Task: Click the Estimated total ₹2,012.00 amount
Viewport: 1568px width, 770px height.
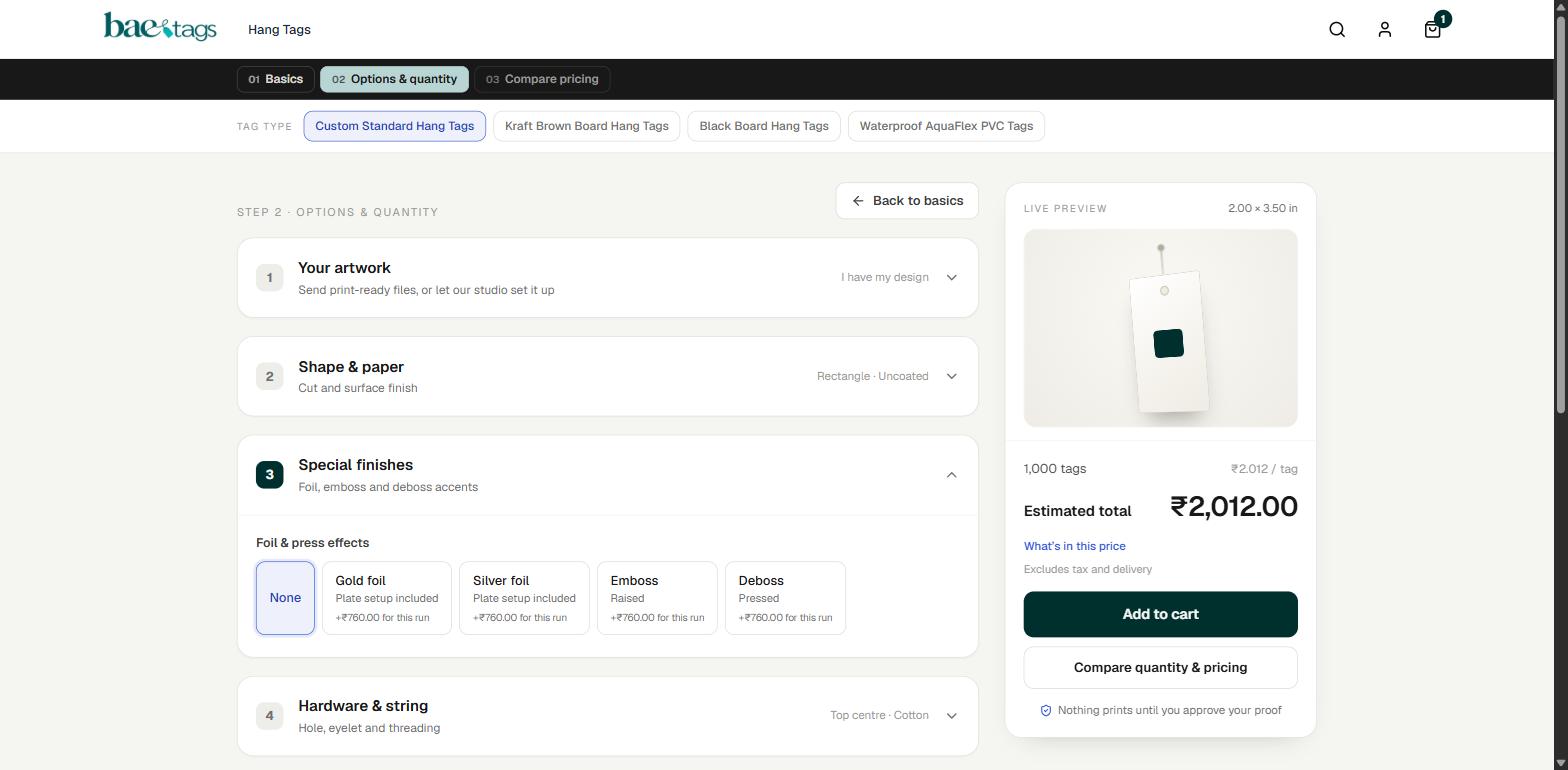Action: (x=1234, y=507)
